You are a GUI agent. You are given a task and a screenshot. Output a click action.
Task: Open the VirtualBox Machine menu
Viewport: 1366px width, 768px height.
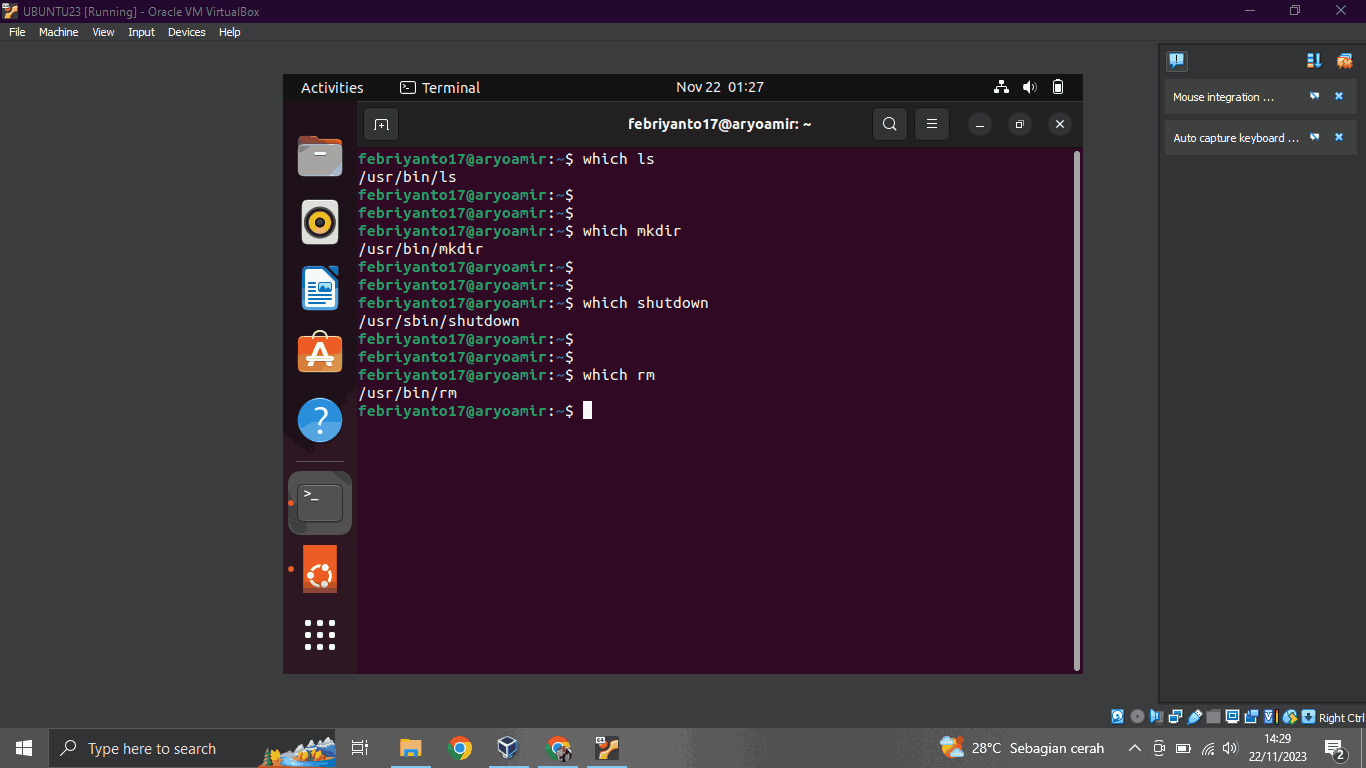coord(58,32)
